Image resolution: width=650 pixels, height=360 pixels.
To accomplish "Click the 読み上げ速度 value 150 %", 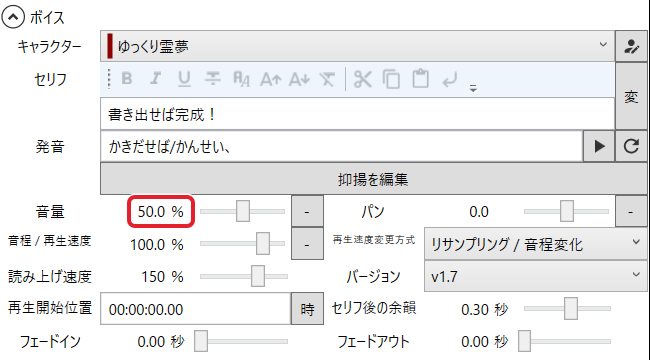I will click(x=162, y=277).
